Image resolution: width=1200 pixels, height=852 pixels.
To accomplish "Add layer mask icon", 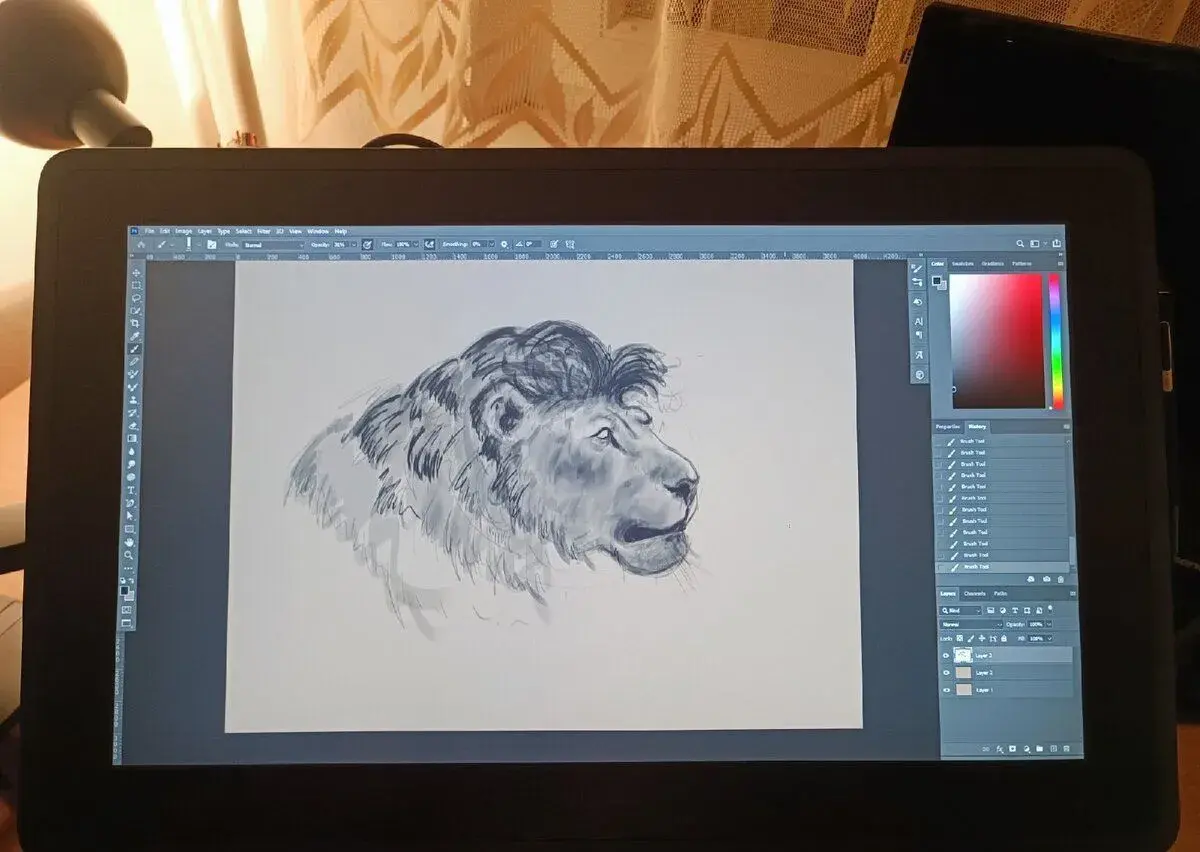I will (x=1012, y=748).
